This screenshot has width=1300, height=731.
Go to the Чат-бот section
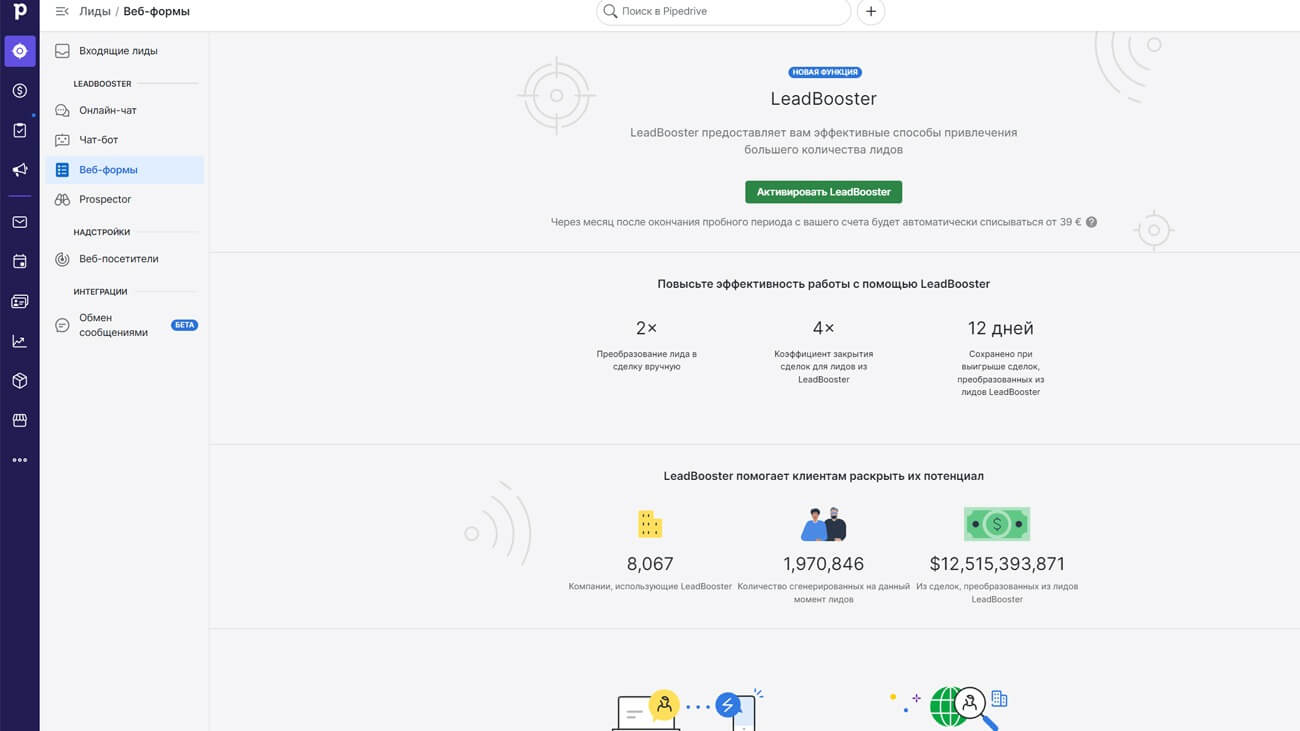[99, 140]
